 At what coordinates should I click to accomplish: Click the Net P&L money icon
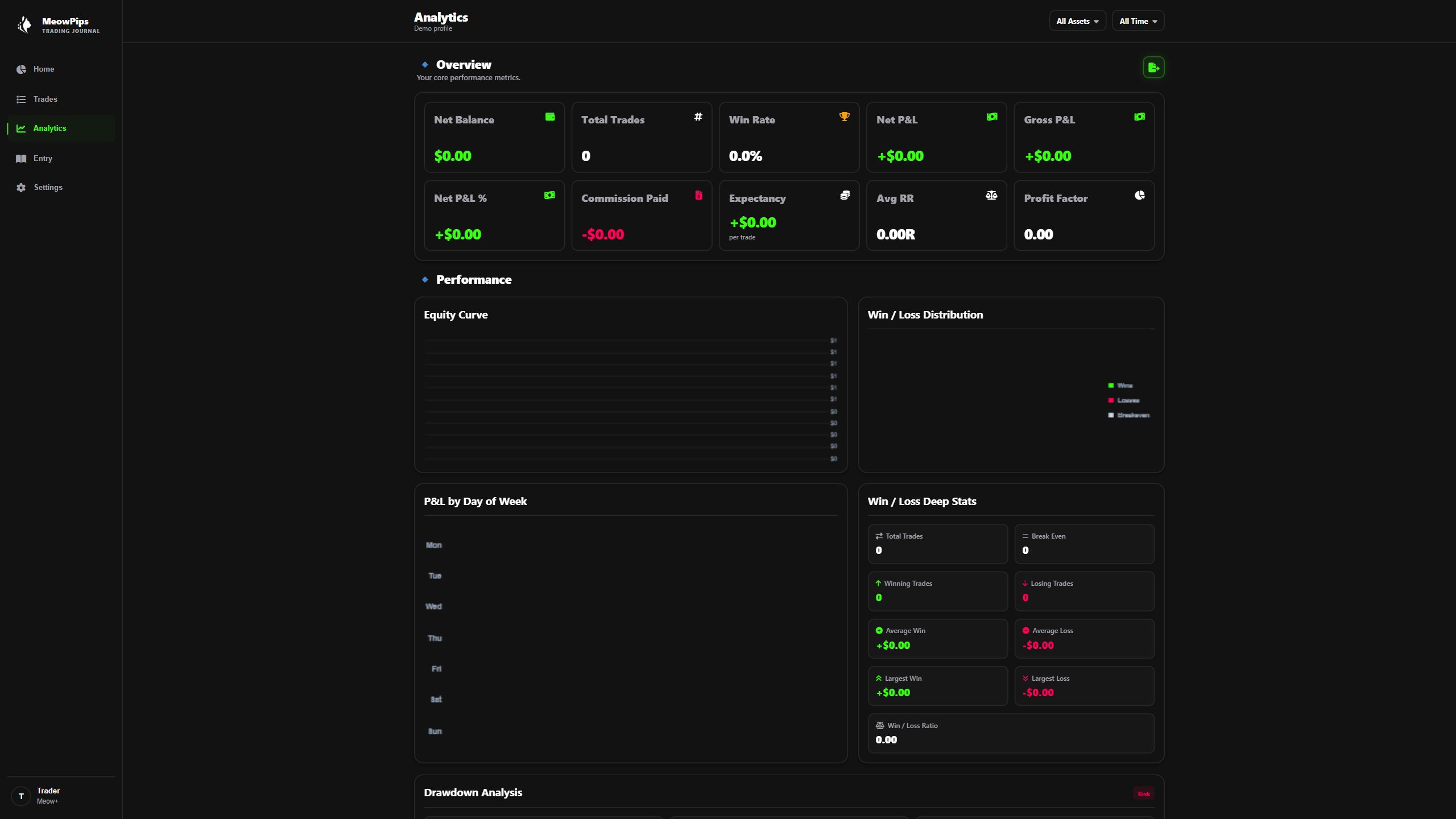point(992,117)
